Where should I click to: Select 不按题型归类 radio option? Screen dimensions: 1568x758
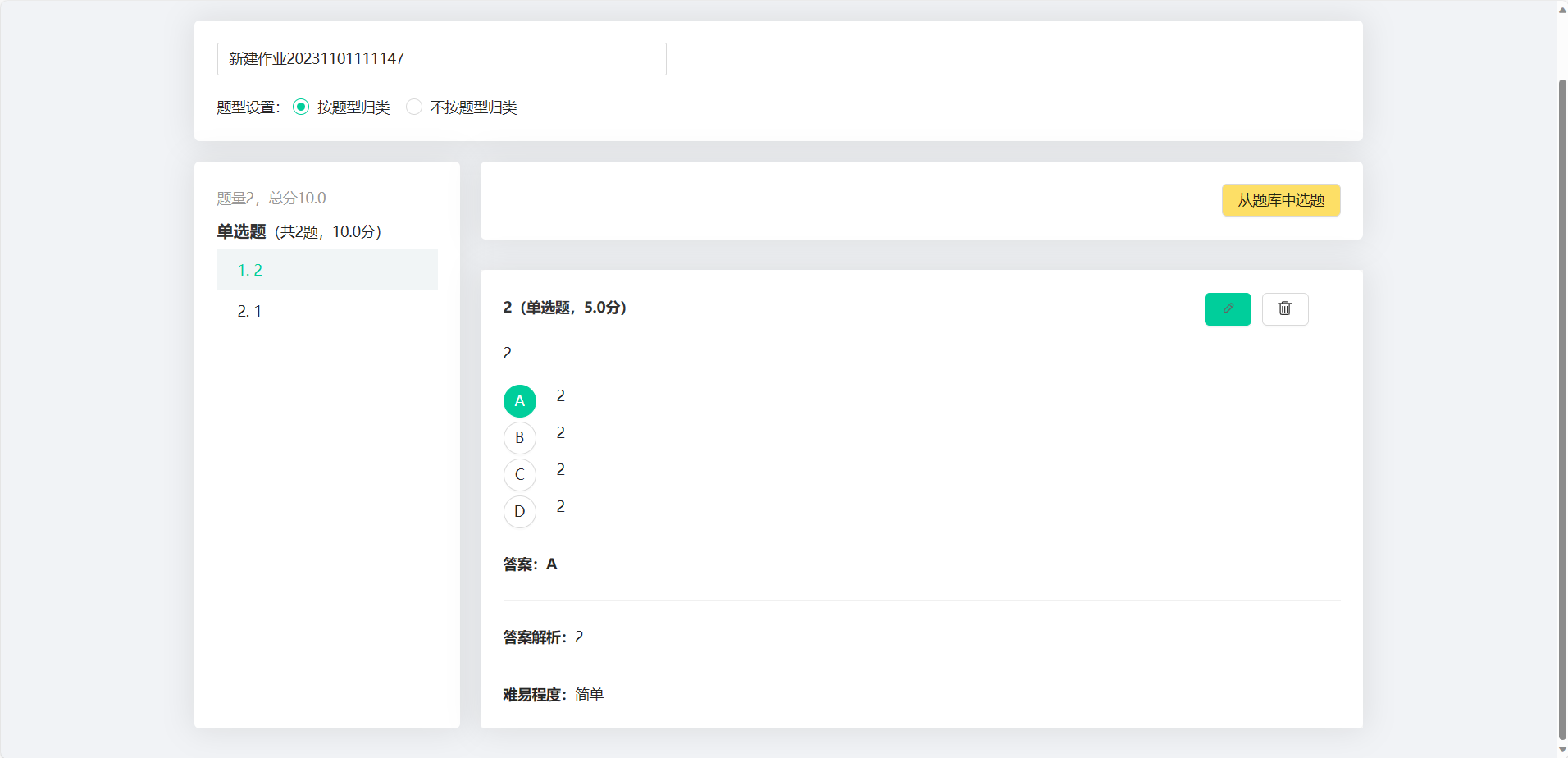coord(414,107)
